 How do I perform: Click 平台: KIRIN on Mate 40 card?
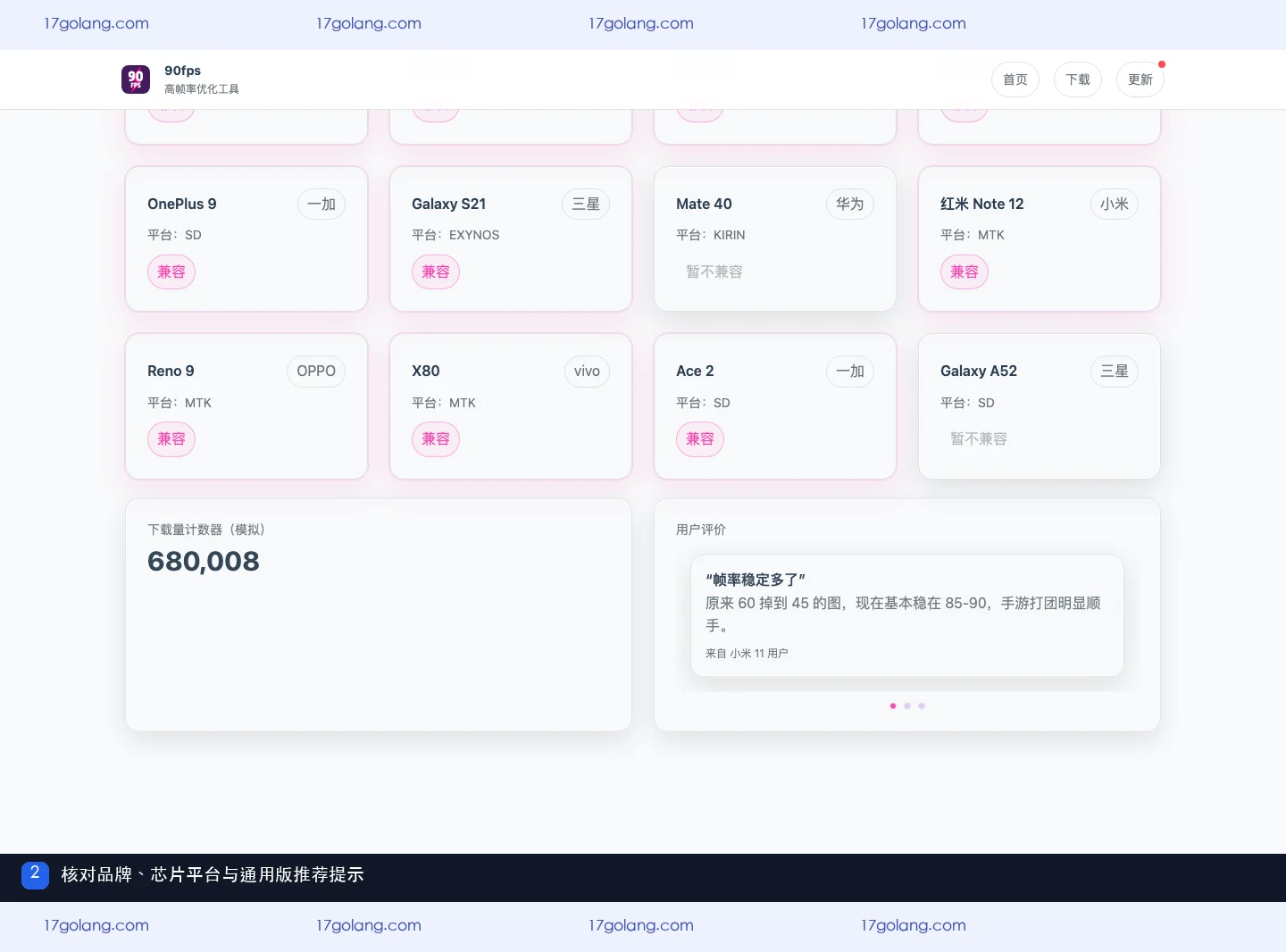[x=711, y=235]
